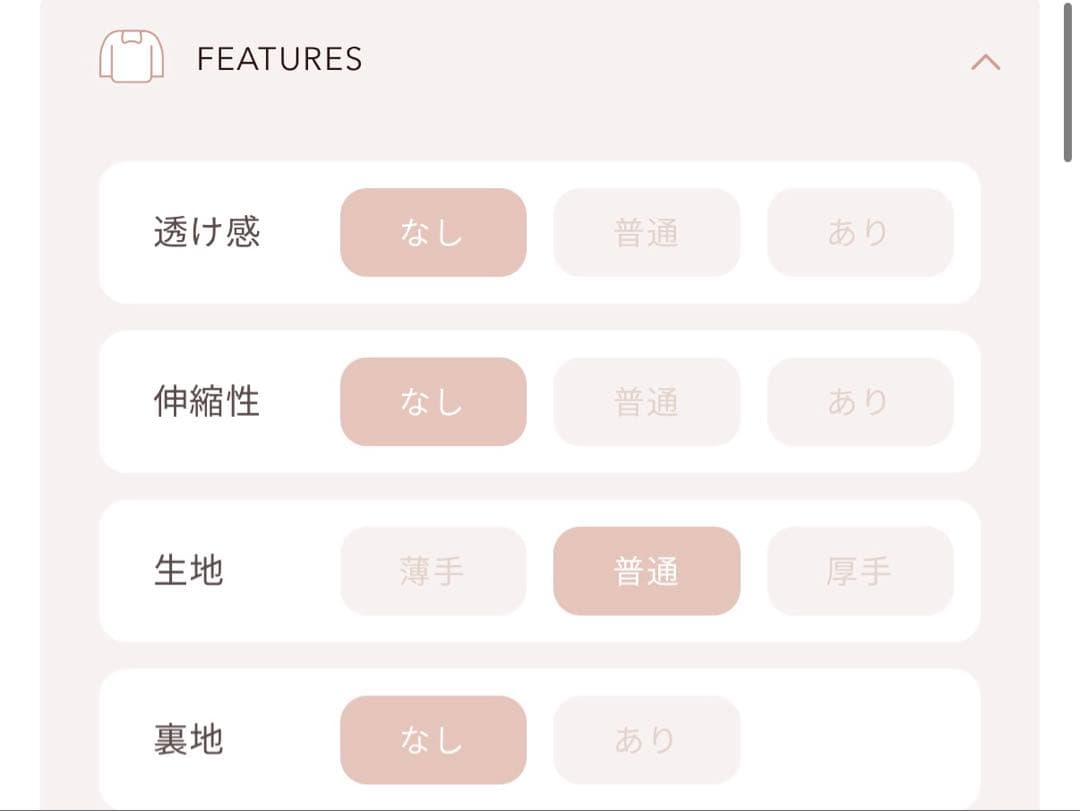Collapse the FEATURES section via the chevron
Viewport: 1080px width, 811px height.
[987, 60]
